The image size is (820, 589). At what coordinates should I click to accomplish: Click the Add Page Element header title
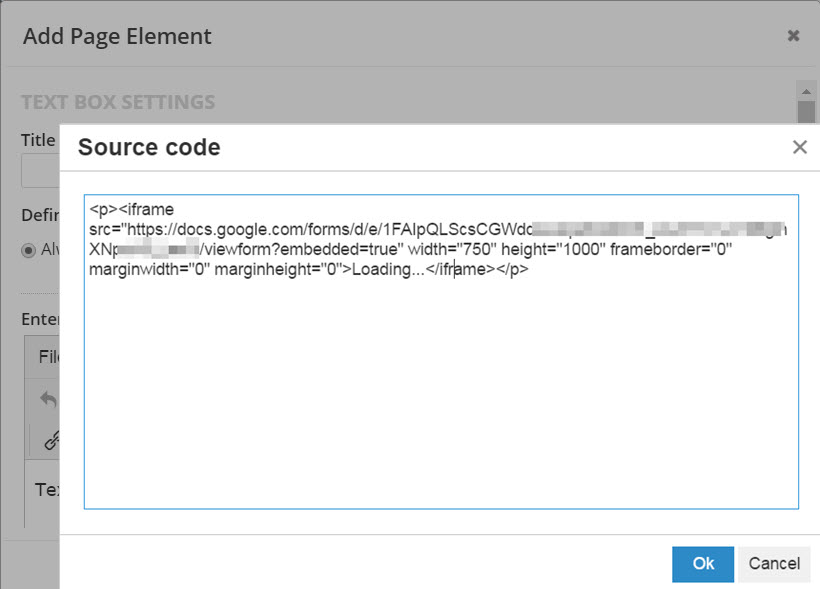pos(117,37)
